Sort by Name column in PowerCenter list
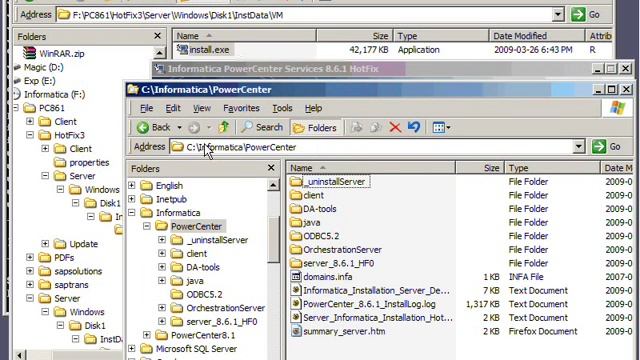The height and width of the screenshot is (360, 640). click(371, 168)
